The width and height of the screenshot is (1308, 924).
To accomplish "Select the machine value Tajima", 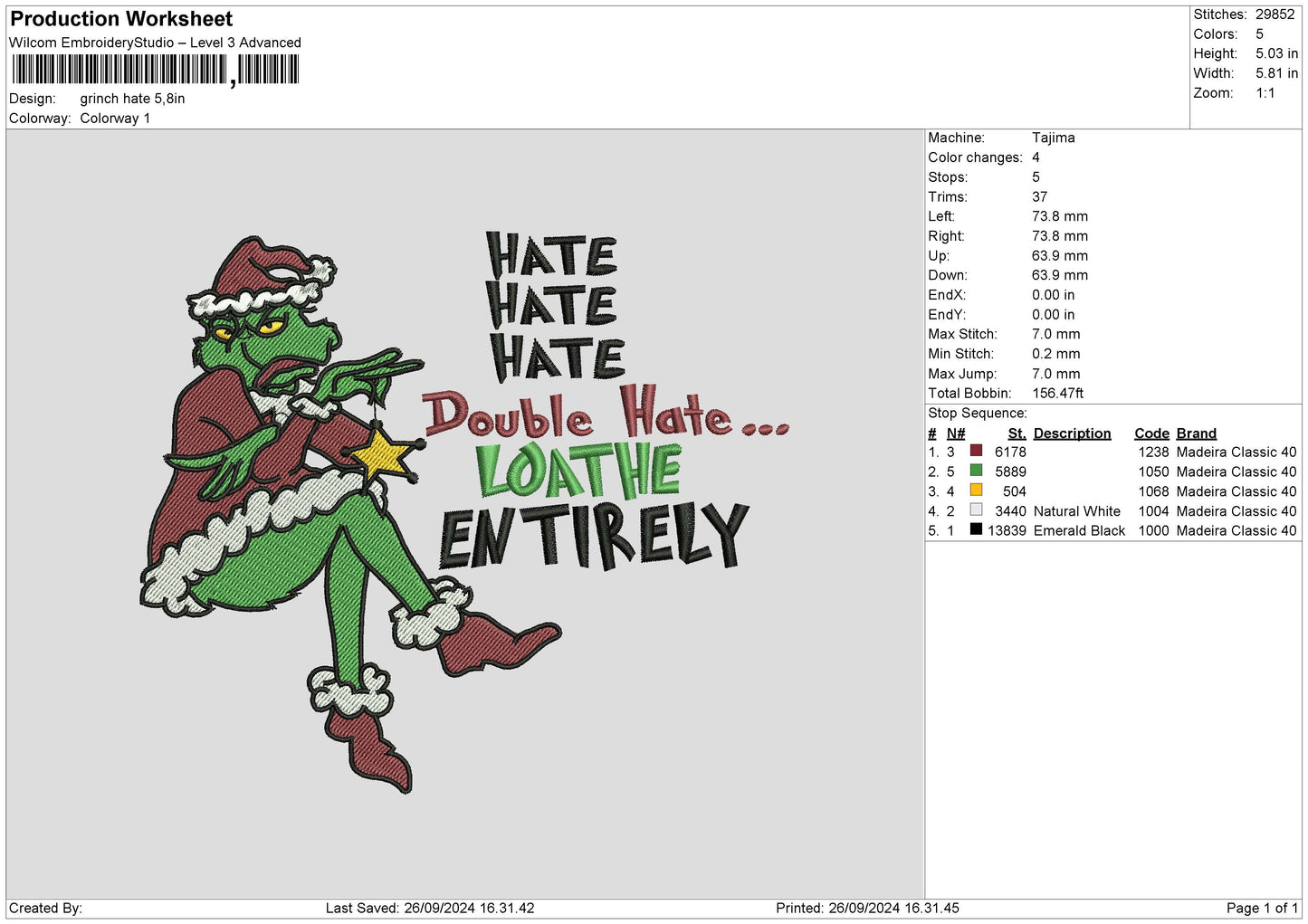I will click(x=1053, y=138).
